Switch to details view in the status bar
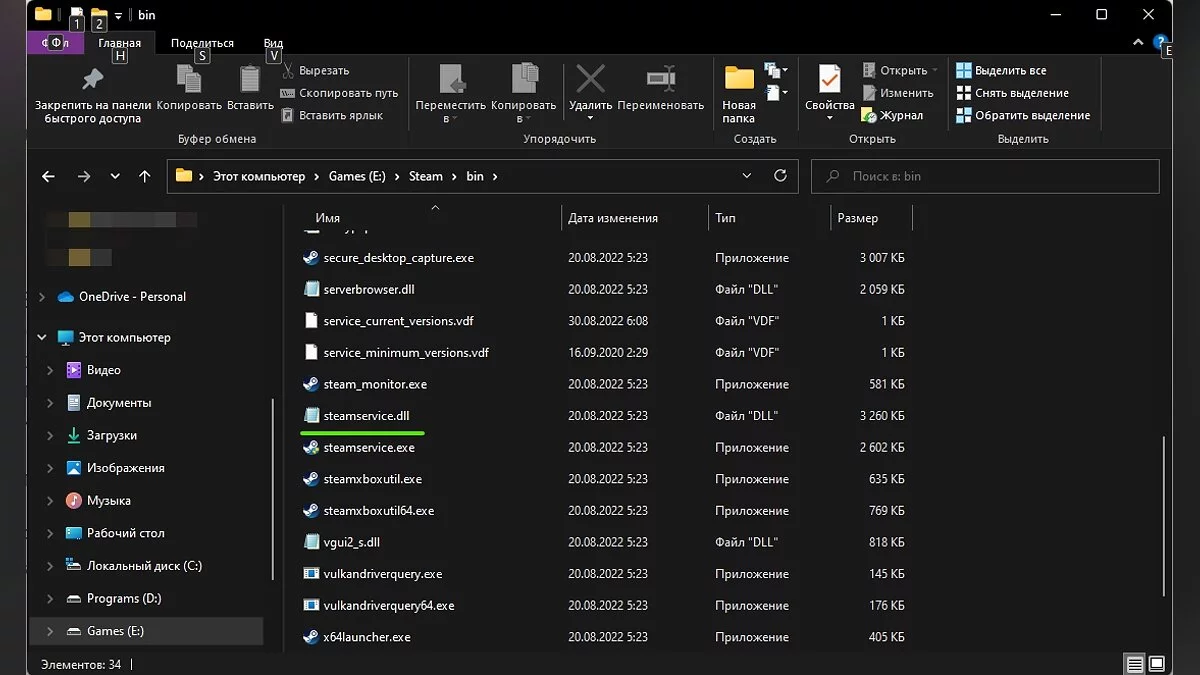This screenshot has width=1200, height=675. (x=1134, y=664)
